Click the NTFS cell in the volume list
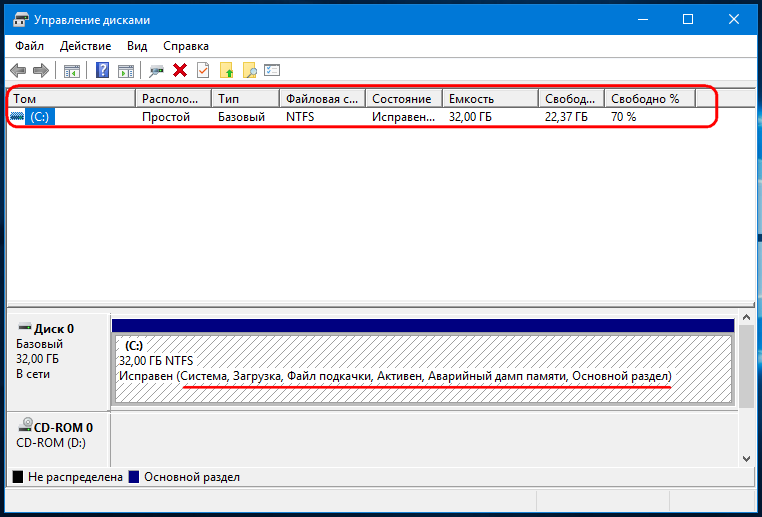 point(300,117)
